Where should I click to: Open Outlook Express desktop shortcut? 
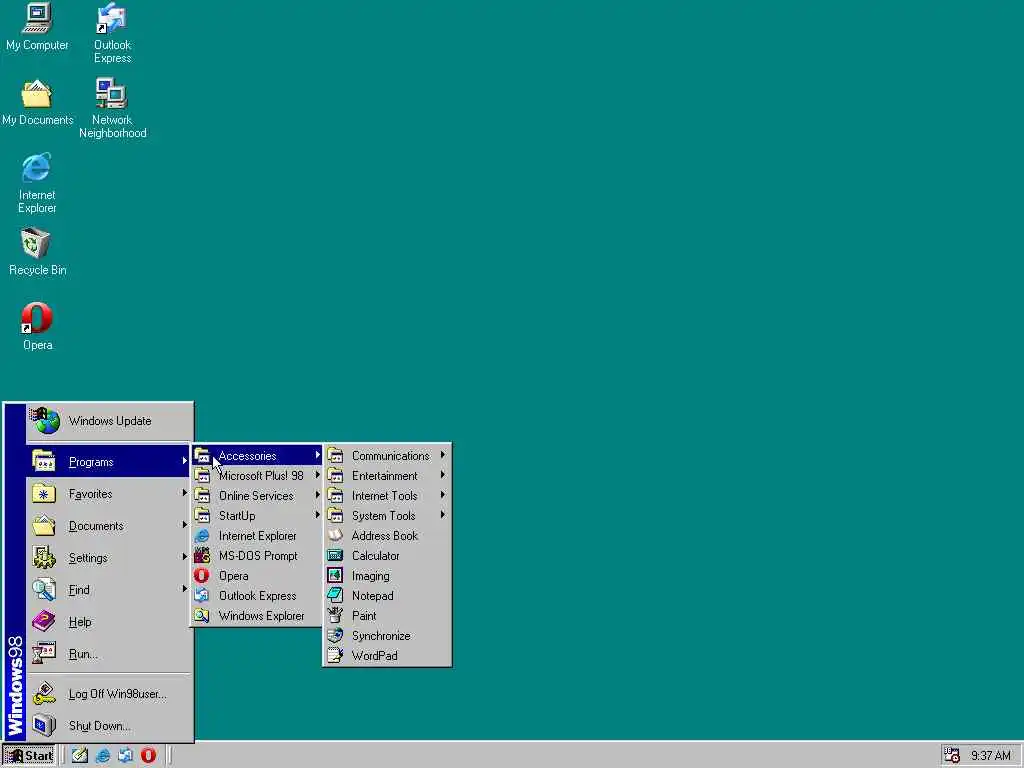(x=112, y=33)
